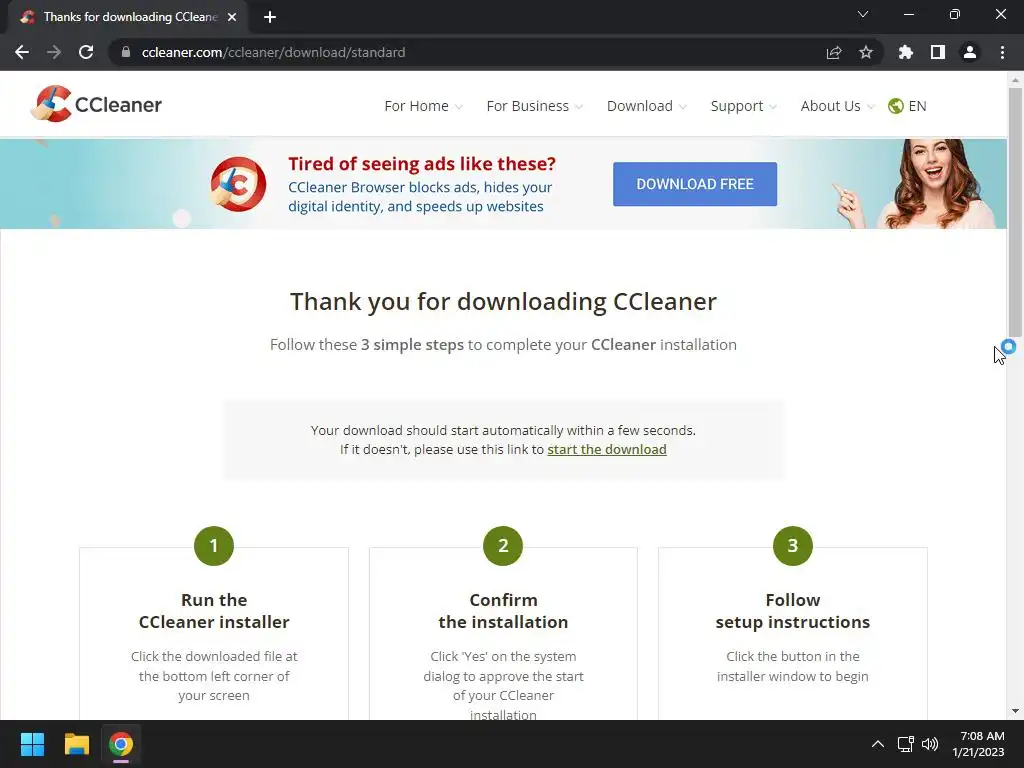Expand the Support menu

click(743, 106)
